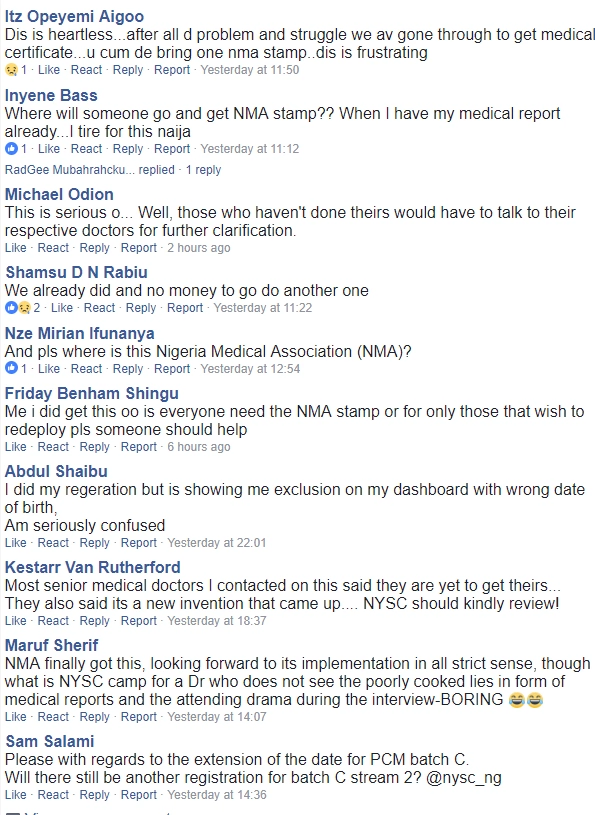Image resolution: width=595 pixels, height=815 pixels.
Task: Report Kestarr Van Rutherford's comment
Action: (x=139, y=621)
